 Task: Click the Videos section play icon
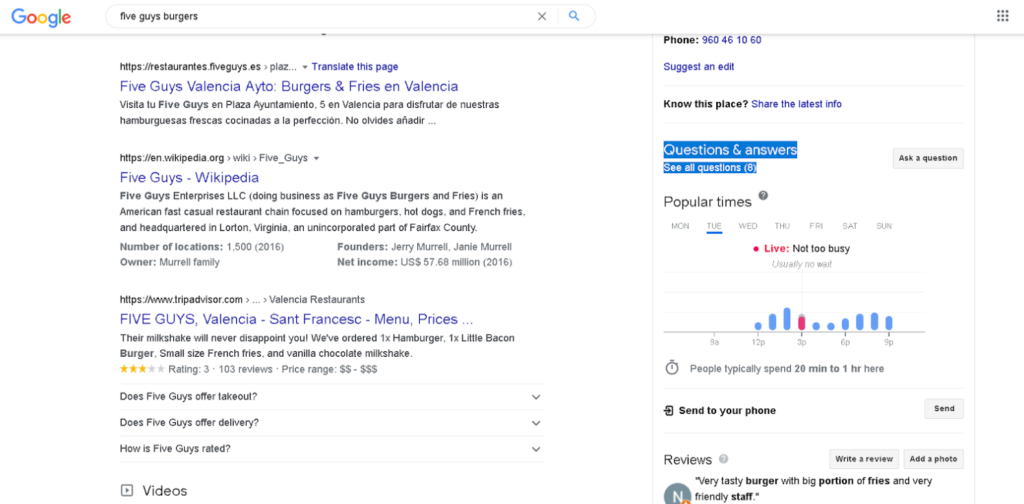[x=127, y=490]
